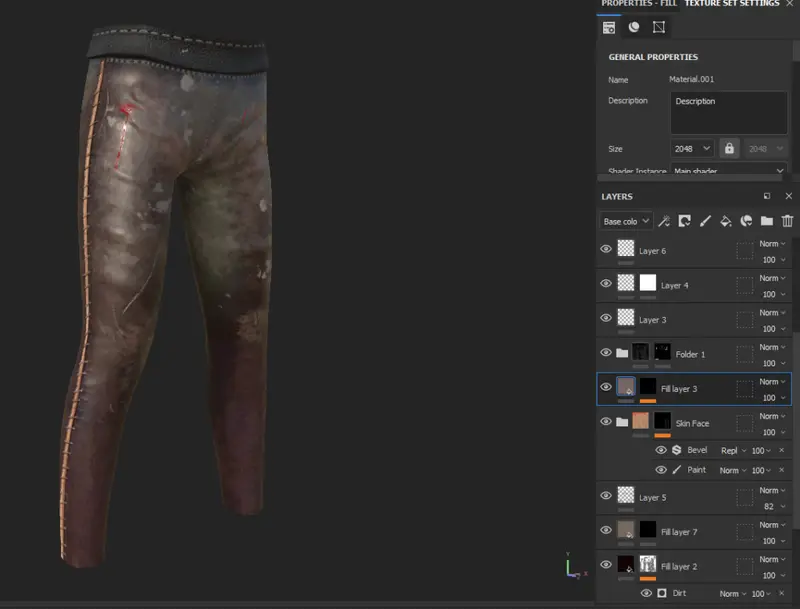Click inside the Description text field
The height and width of the screenshot is (609, 800).
(728, 110)
